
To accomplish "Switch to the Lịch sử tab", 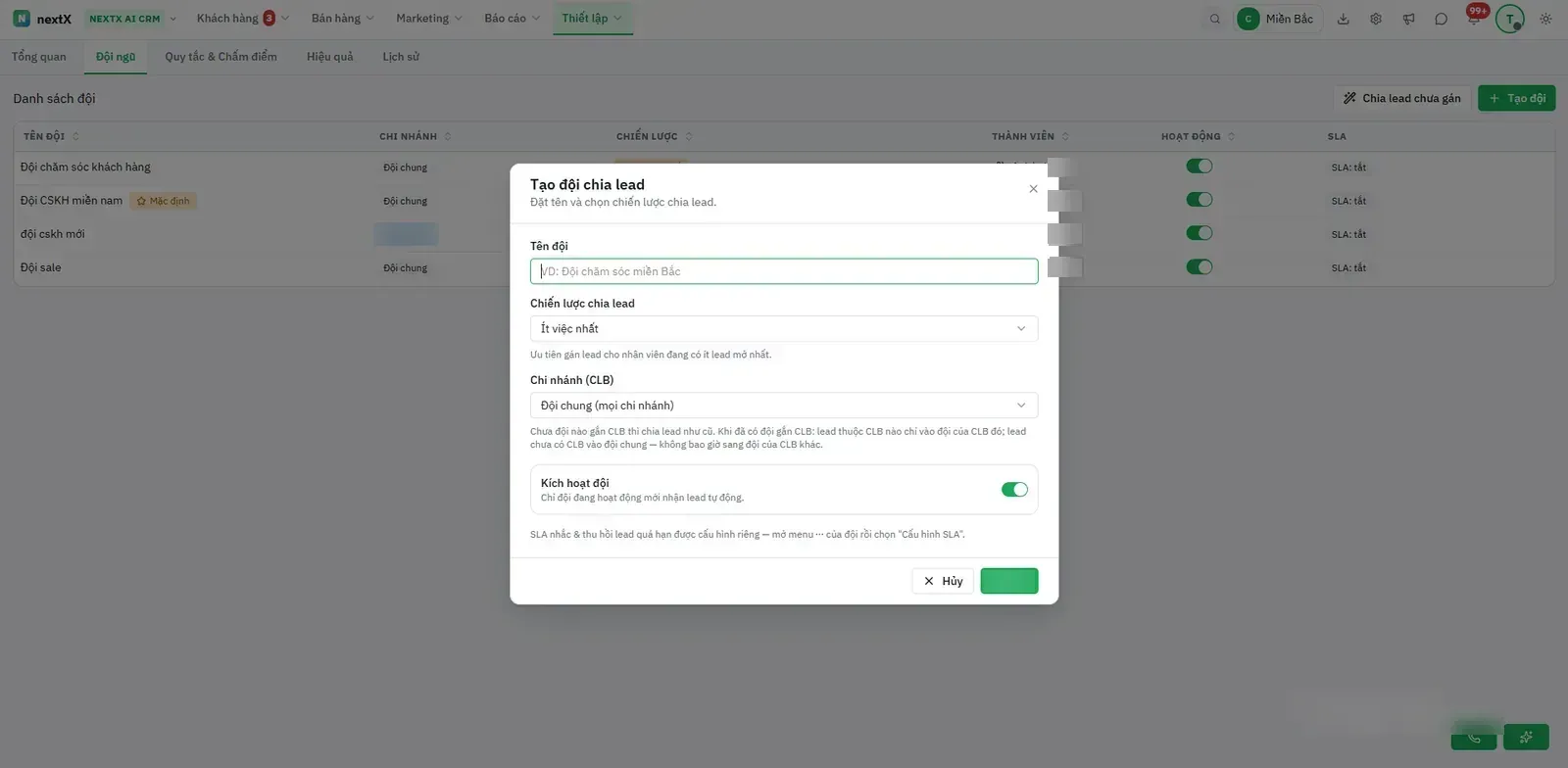I will (x=401, y=57).
